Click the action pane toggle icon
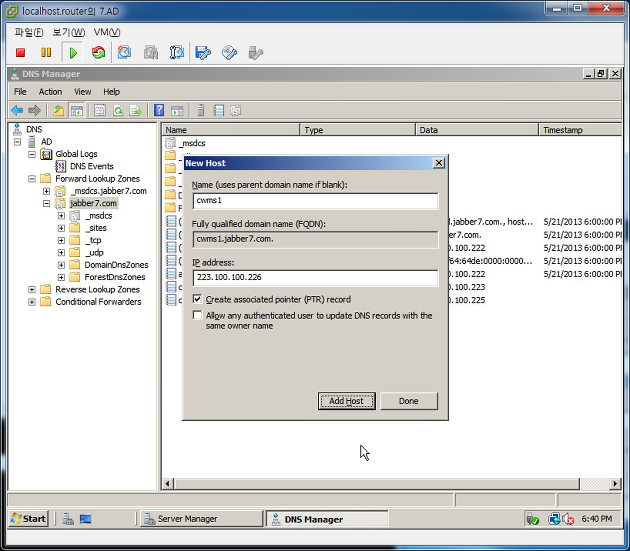 177,110
